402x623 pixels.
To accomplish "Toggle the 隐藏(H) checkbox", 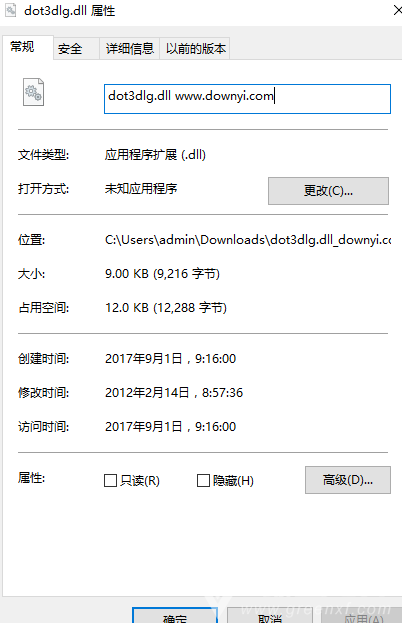I will pyautogui.click(x=203, y=480).
